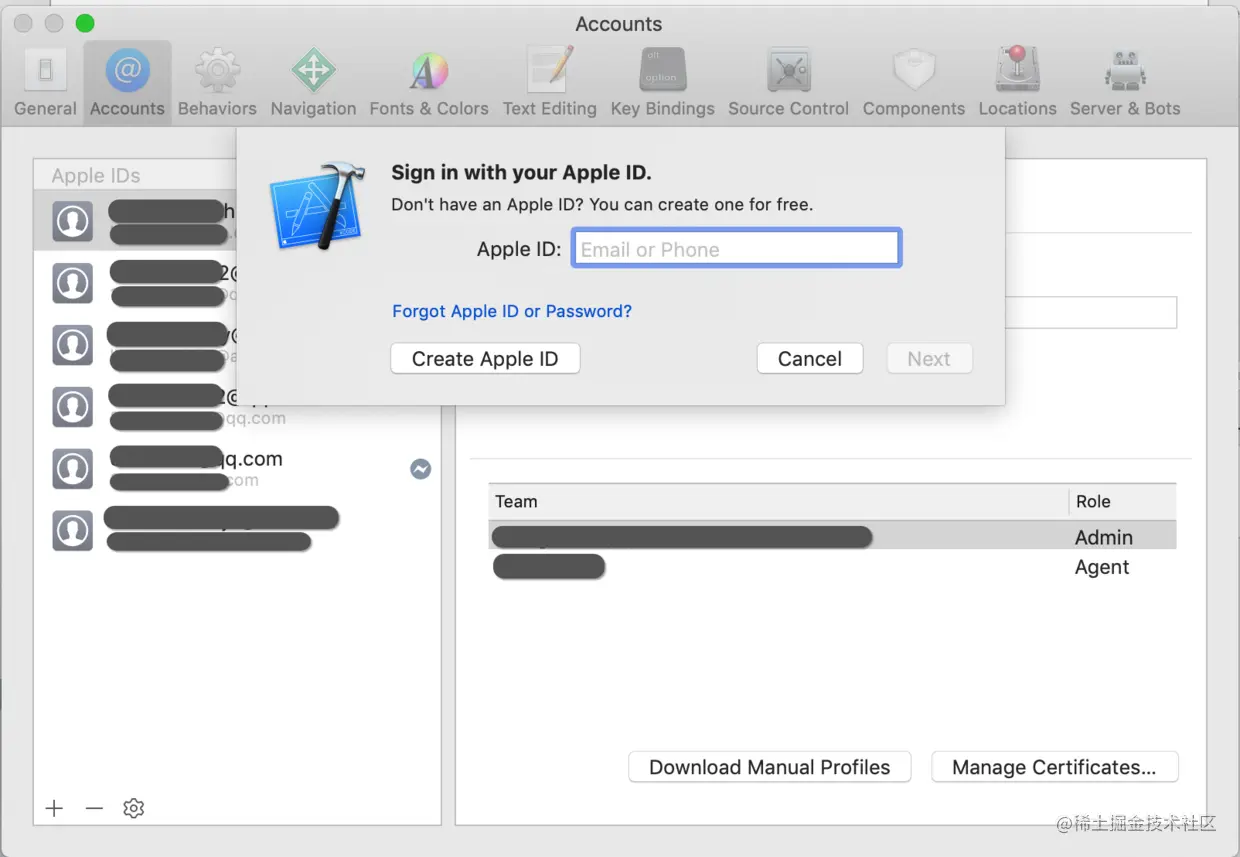The height and width of the screenshot is (857, 1240).
Task: Open Fonts & Colors preferences
Action: [429, 83]
